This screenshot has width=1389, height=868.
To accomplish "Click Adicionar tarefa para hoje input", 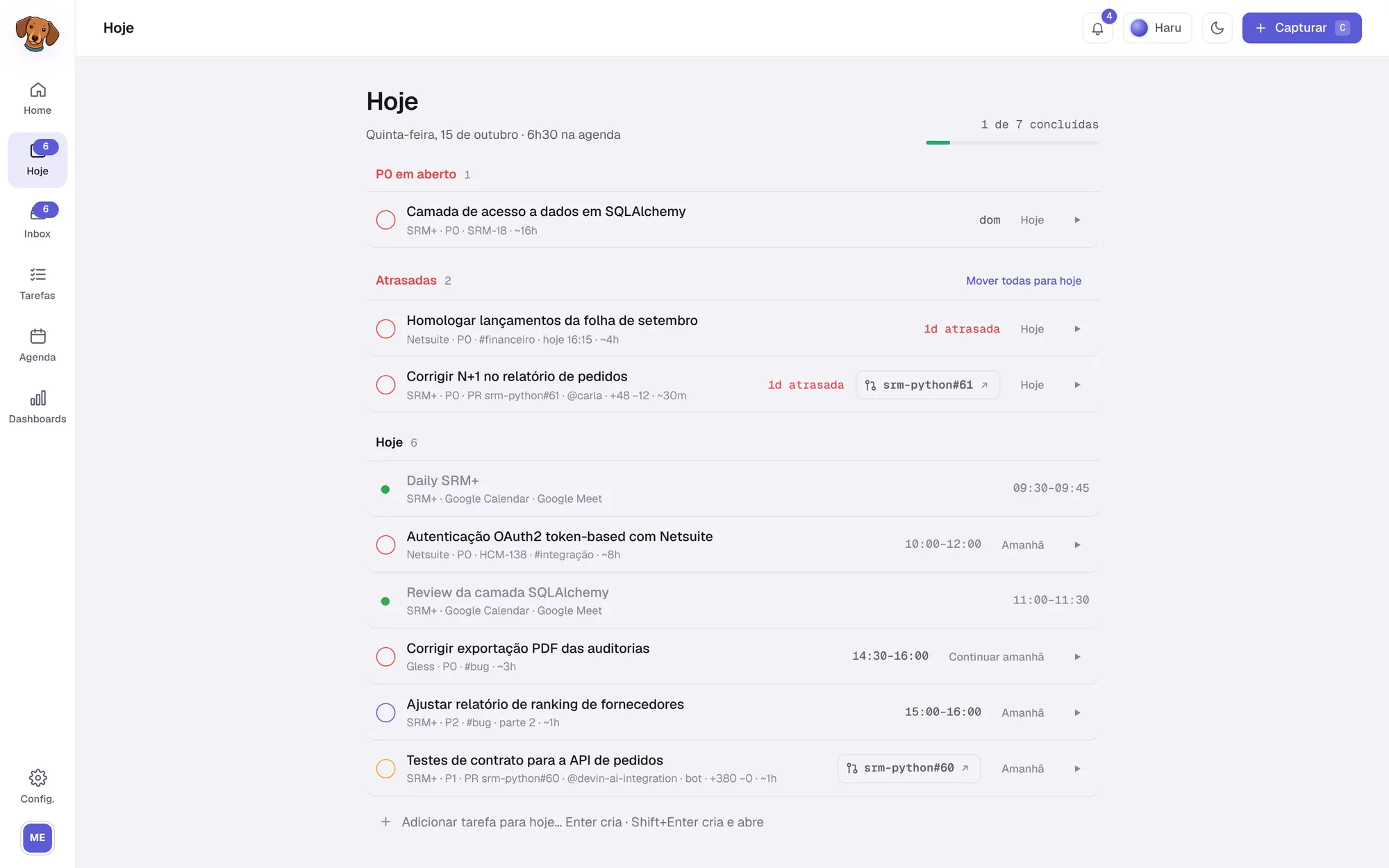I will point(583,822).
